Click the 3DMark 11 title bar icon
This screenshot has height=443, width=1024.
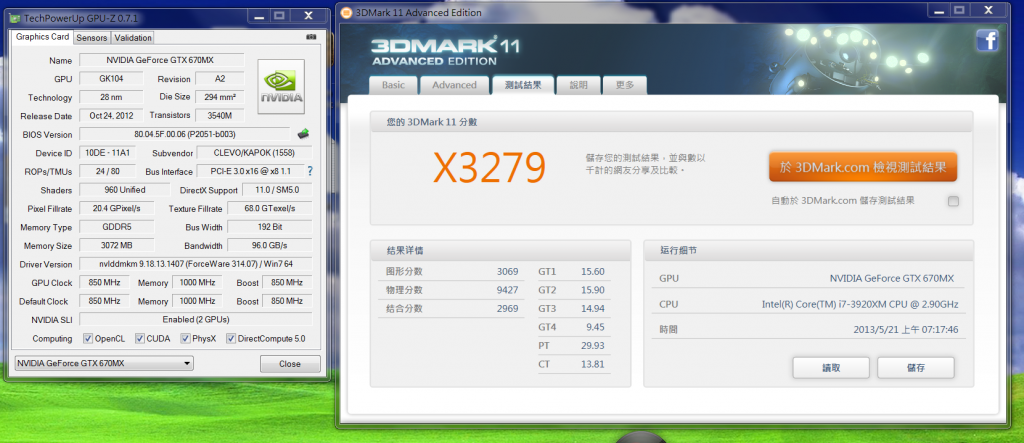point(346,12)
